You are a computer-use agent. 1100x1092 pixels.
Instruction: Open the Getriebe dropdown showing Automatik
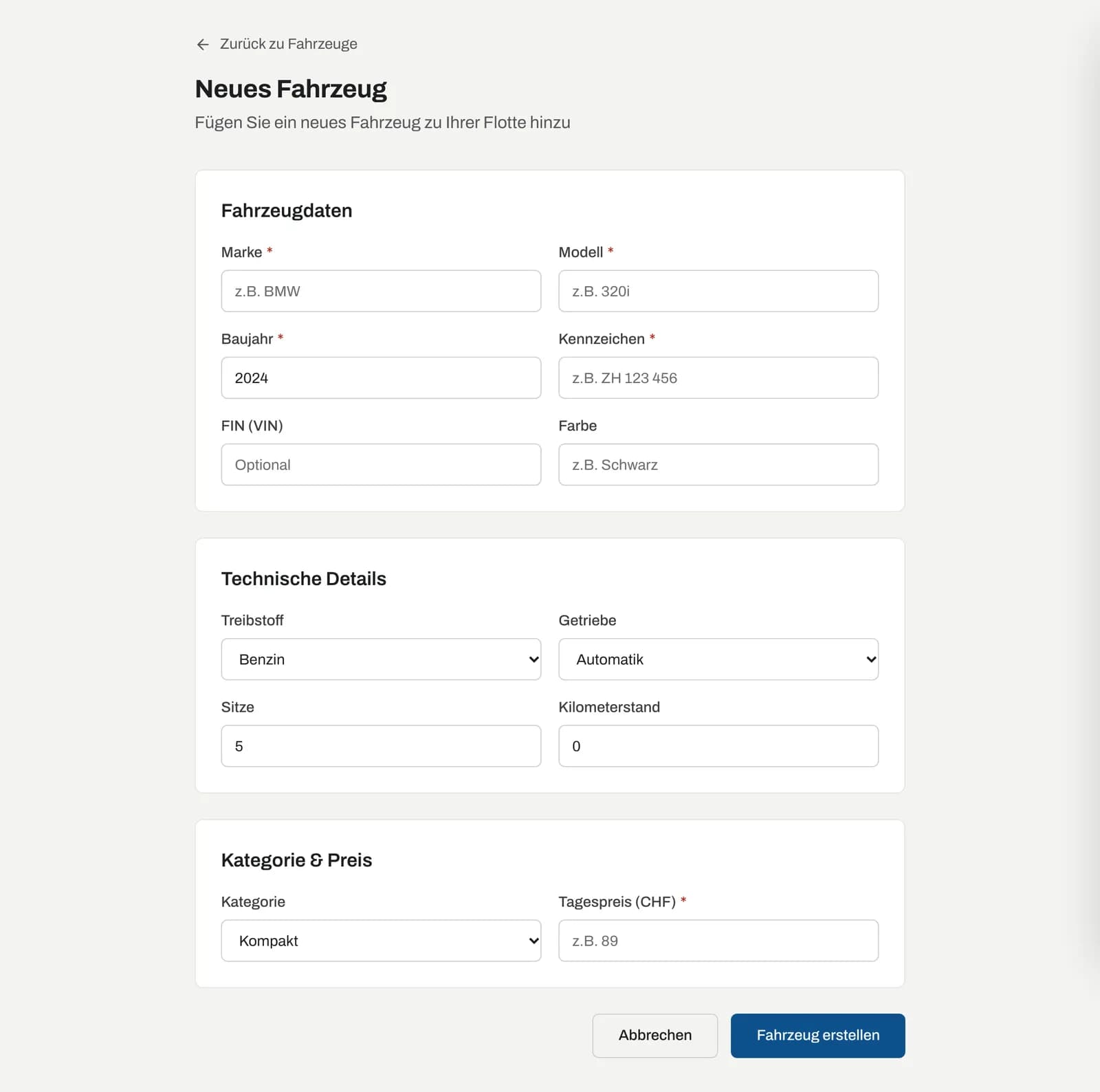tap(718, 659)
